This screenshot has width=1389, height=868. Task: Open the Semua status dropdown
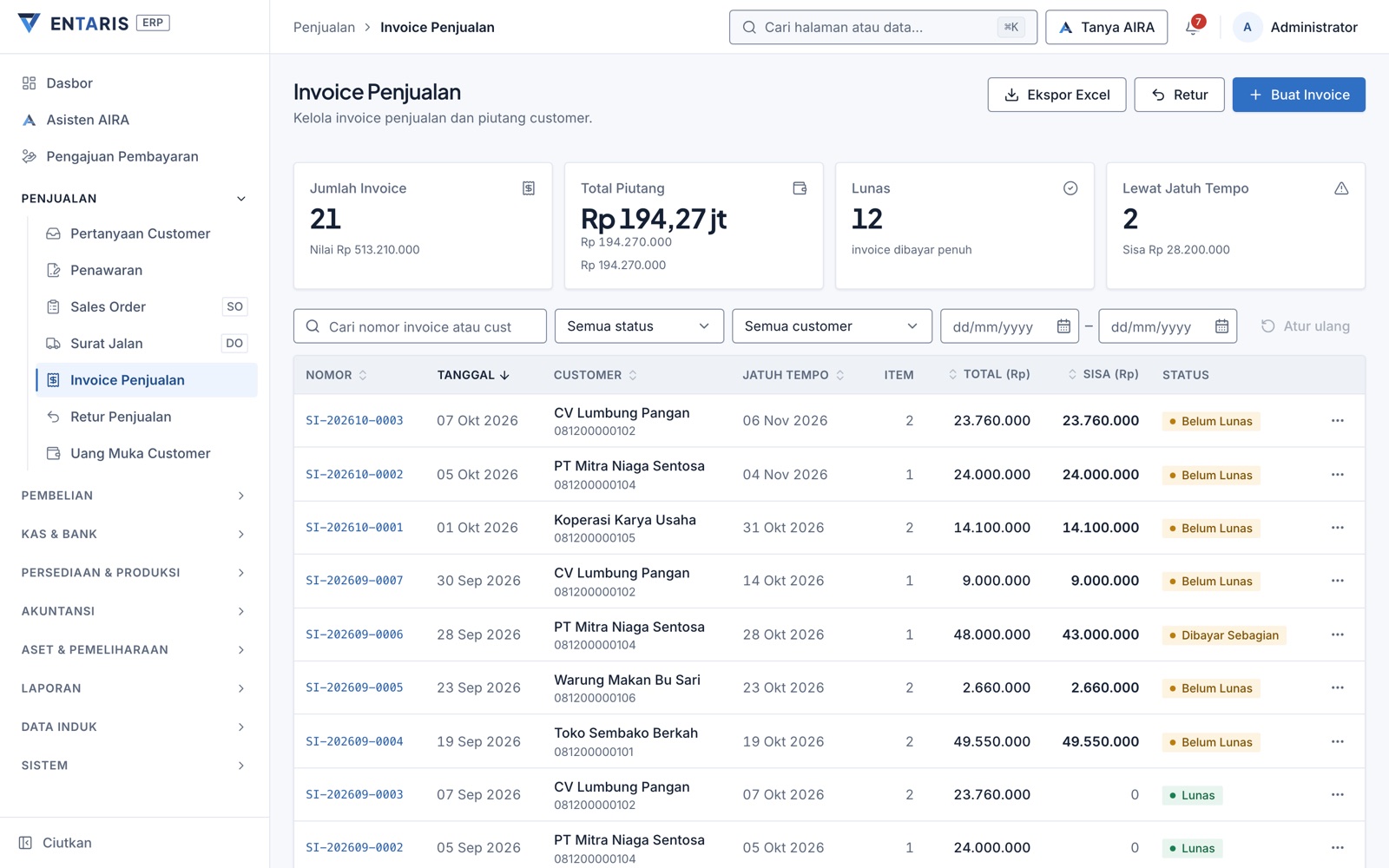(x=639, y=326)
